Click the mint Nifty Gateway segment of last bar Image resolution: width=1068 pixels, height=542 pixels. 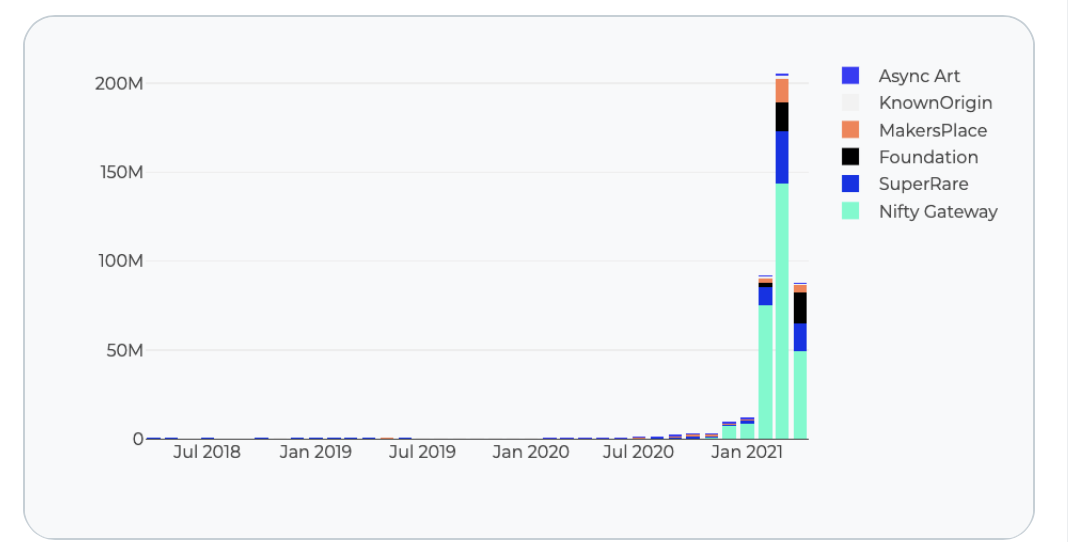click(800, 395)
